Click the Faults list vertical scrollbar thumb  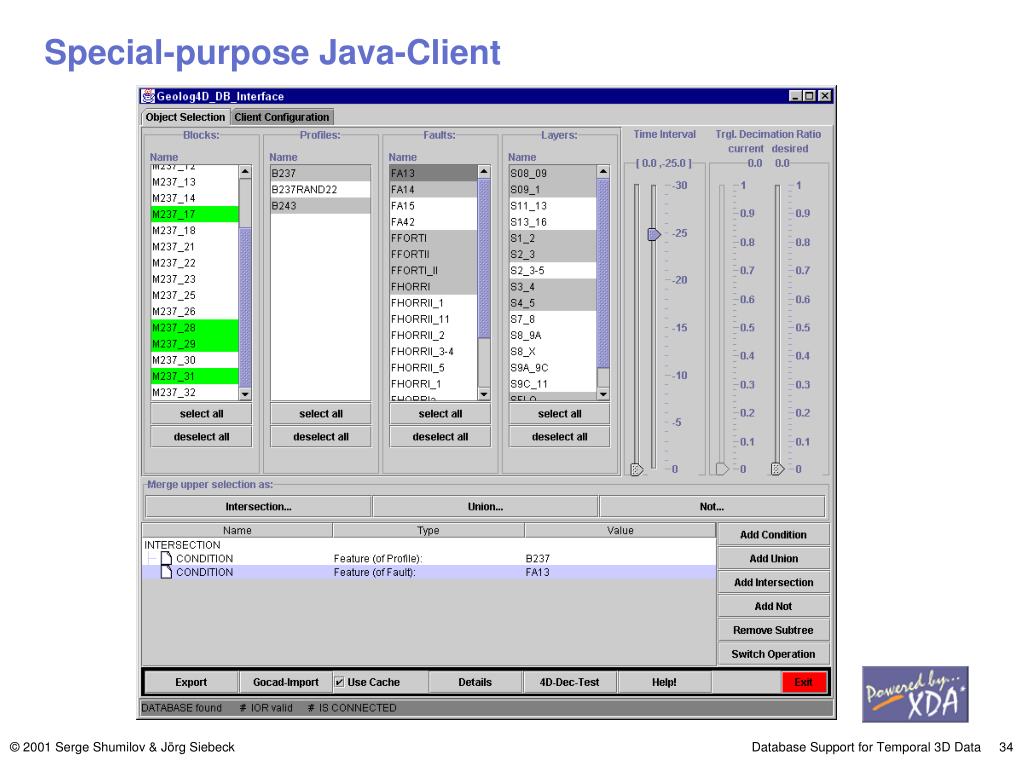pyautogui.click(x=484, y=259)
